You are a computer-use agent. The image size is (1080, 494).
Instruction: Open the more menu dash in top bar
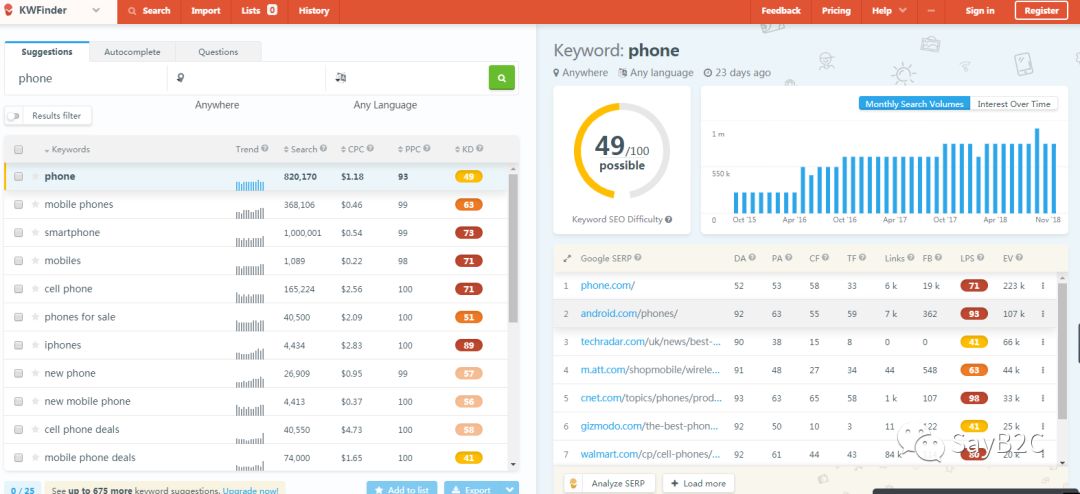(931, 10)
